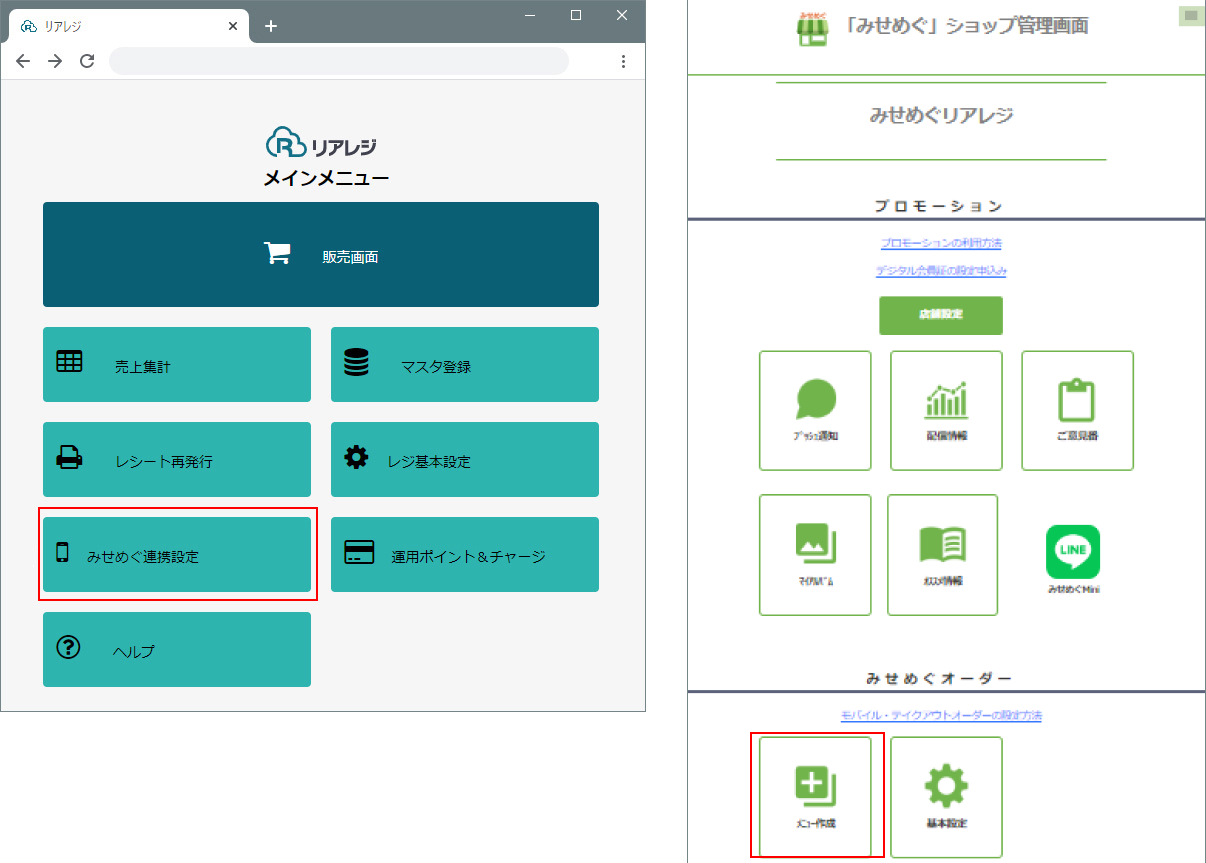Open the 販売画面 cart tile
Screen dimensions: 1206x863
click(321, 255)
